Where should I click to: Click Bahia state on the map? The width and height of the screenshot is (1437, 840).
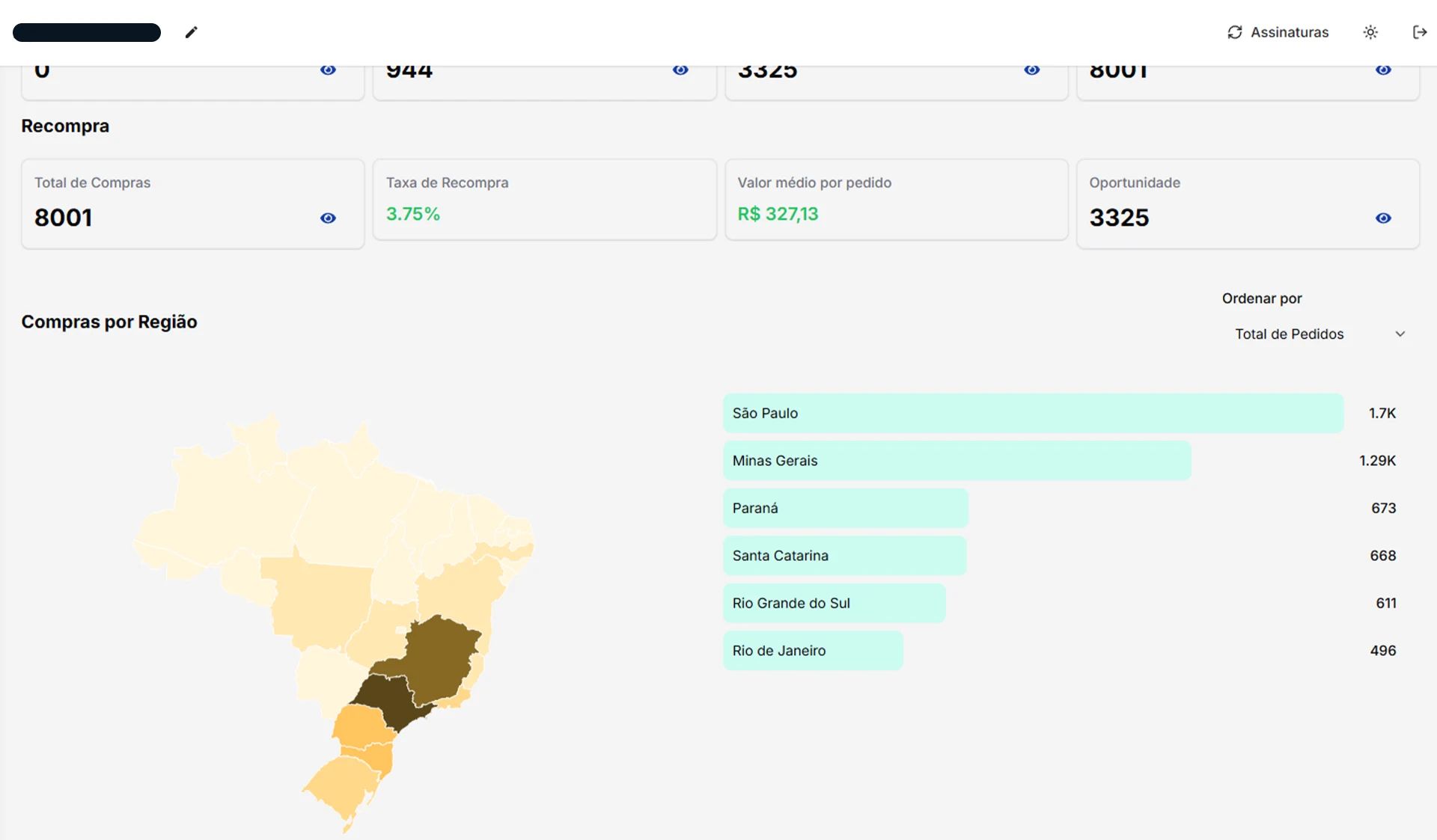tap(460, 595)
